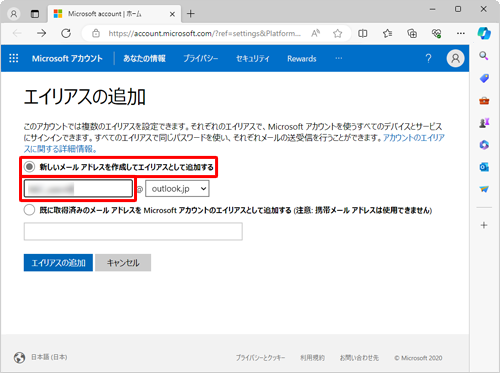500x373 pixels.
Task: Open Browser essentials heart icon
Action: click(x=436, y=33)
